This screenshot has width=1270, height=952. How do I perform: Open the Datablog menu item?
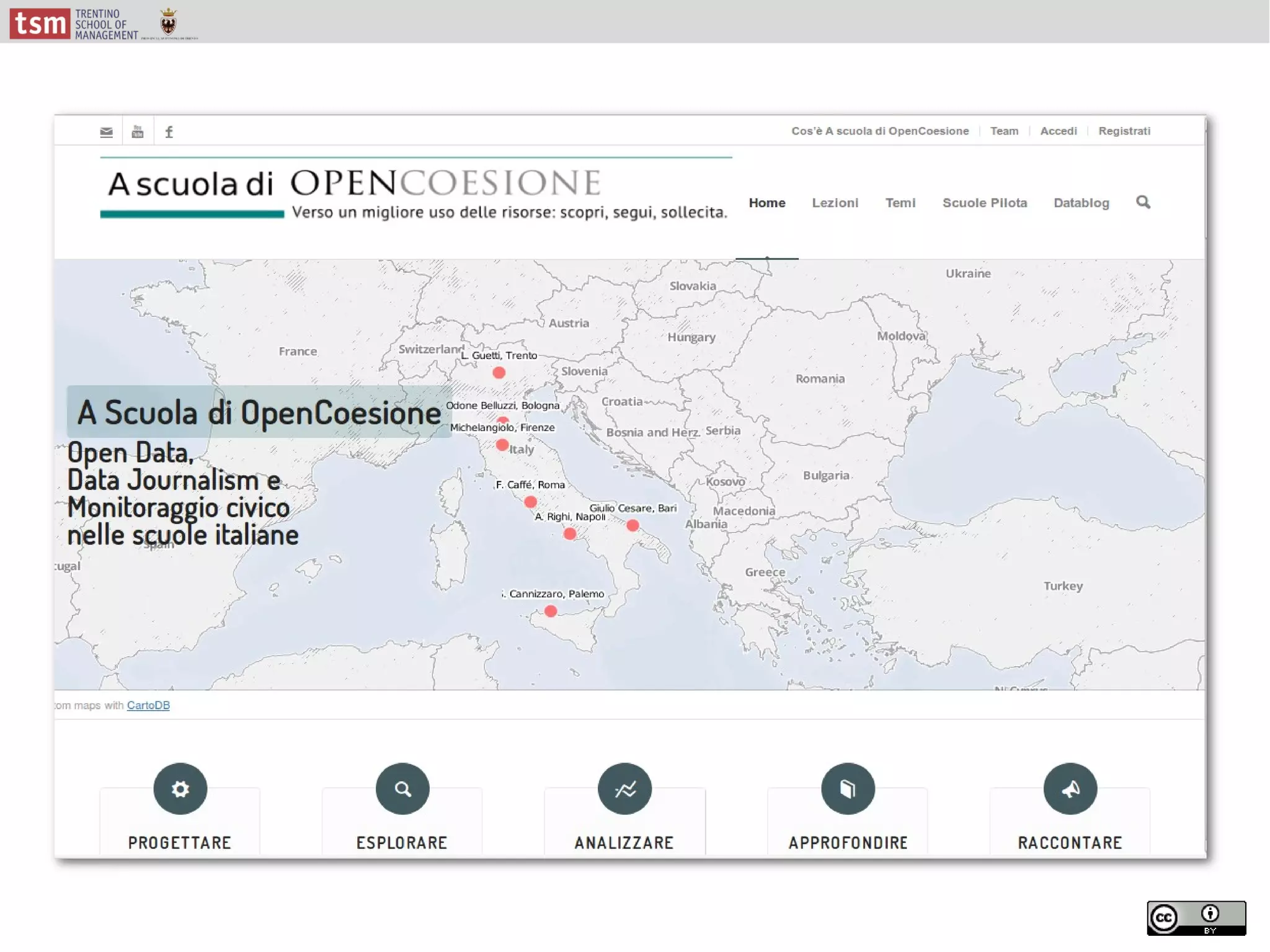pos(1081,203)
